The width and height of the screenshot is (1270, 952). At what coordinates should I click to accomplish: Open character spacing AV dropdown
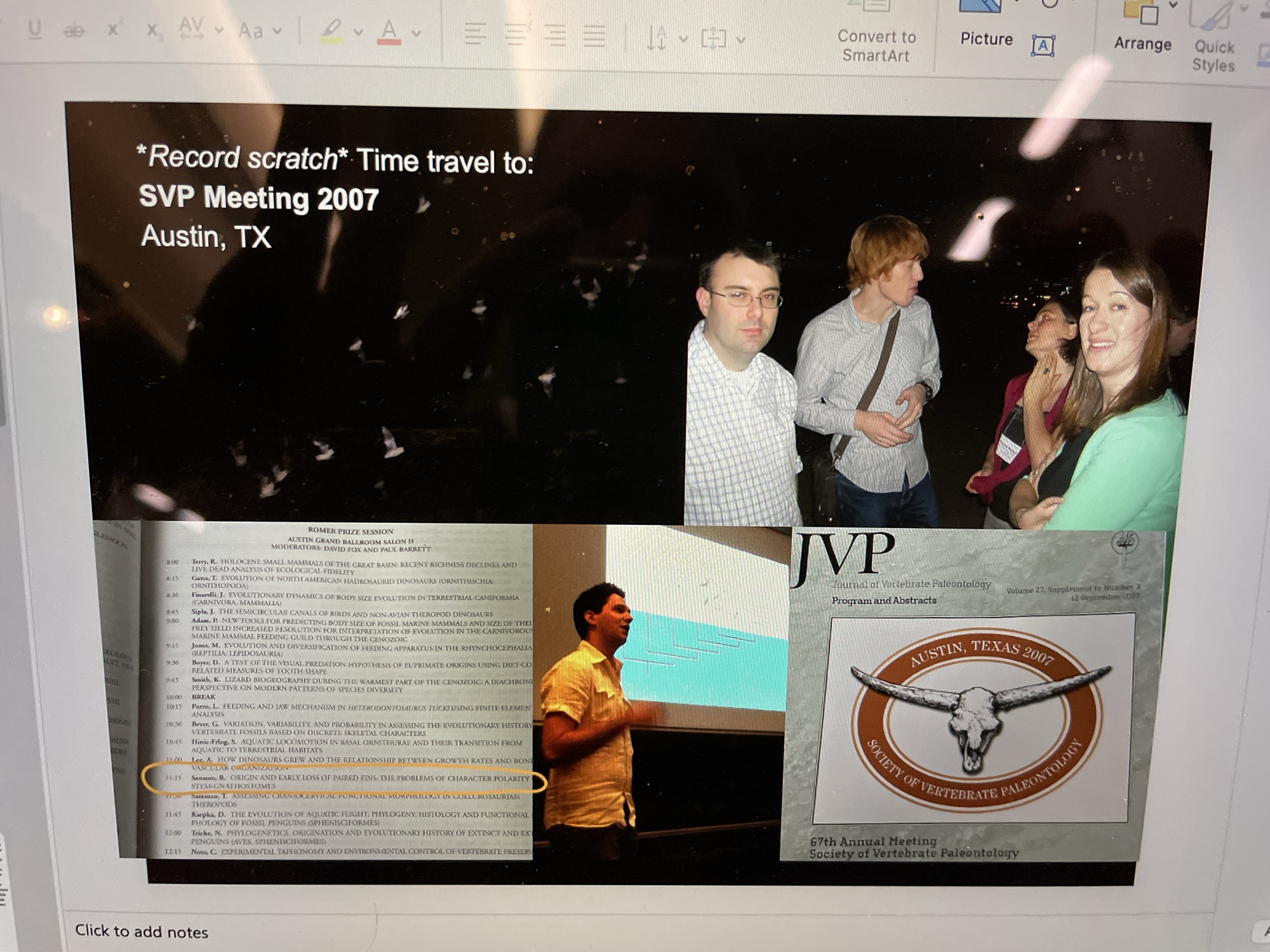(x=199, y=29)
